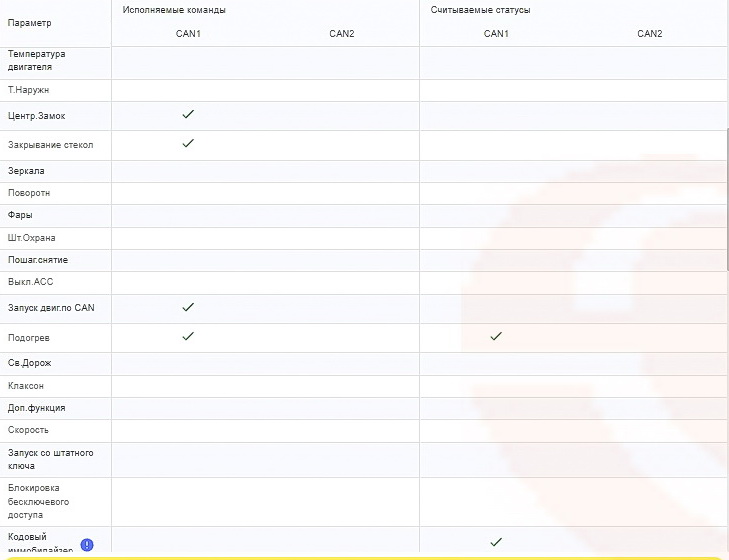Image resolution: width=729 pixels, height=560 pixels.
Task: Click the Подогрев CAN1 status checkmark
Action: (x=496, y=336)
